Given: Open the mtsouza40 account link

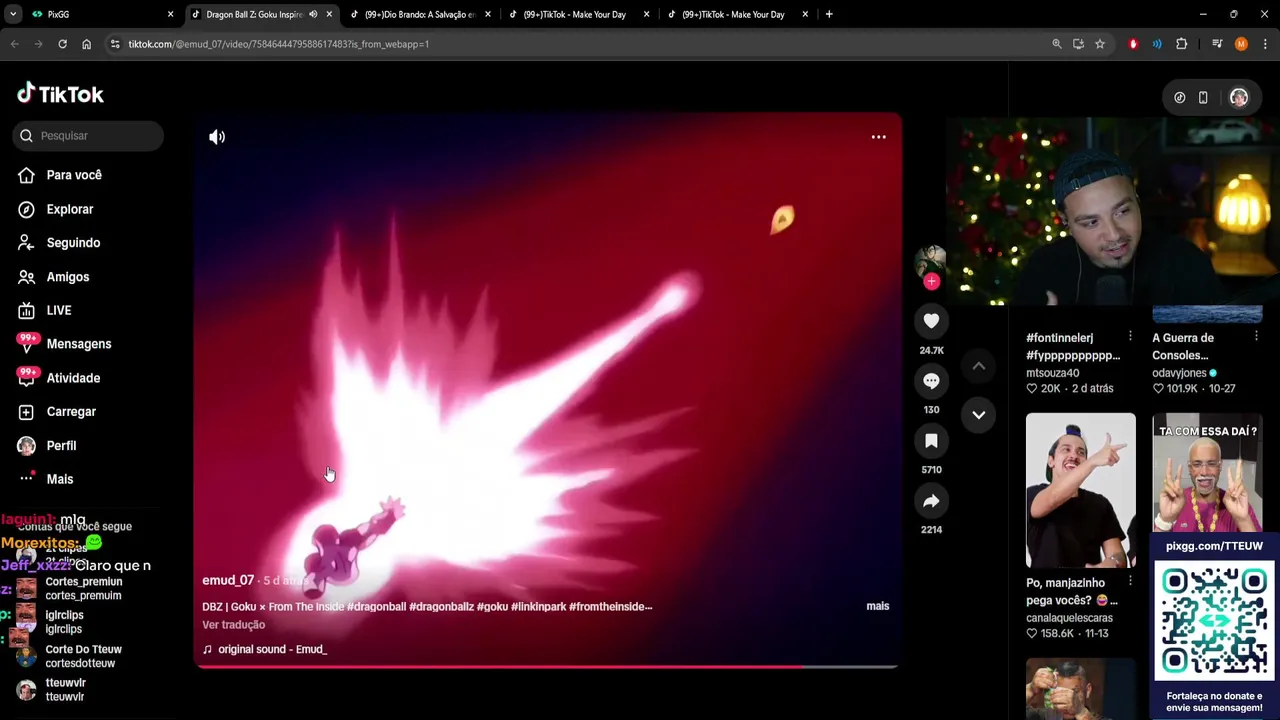Looking at the screenshot, I should coord(1052,373).
